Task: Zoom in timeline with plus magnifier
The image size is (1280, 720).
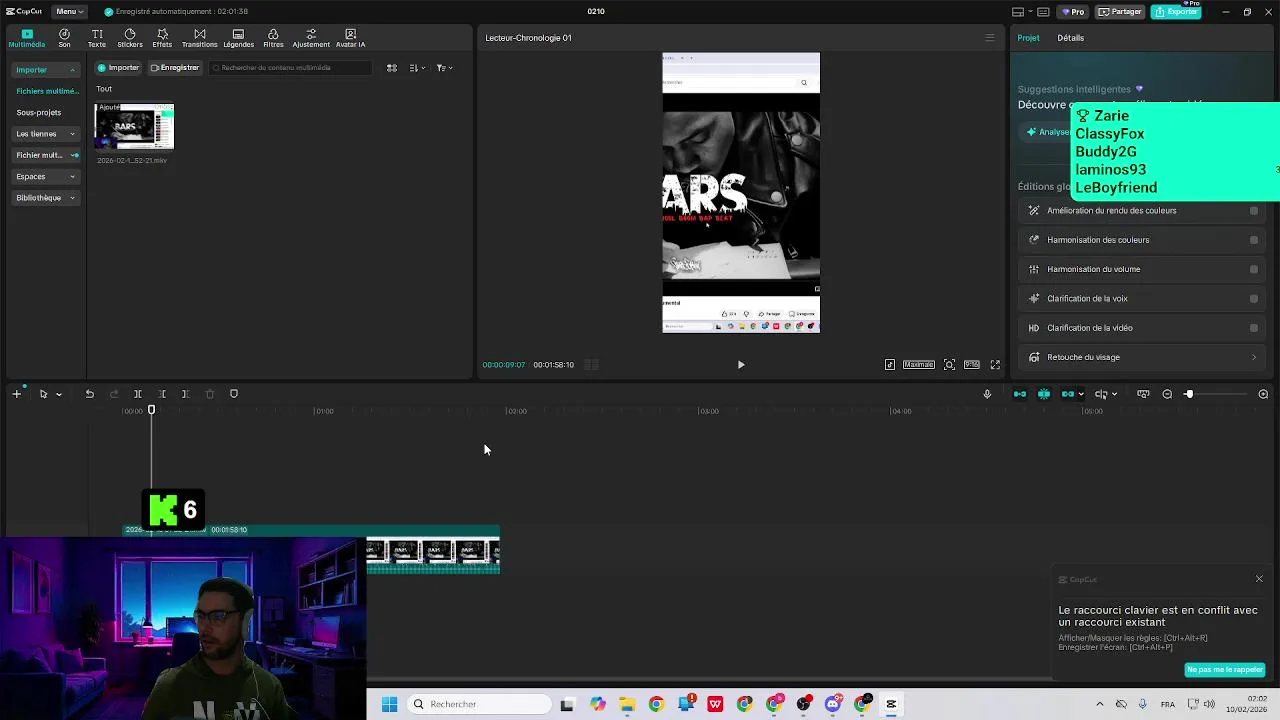Action: [1263, 394]
